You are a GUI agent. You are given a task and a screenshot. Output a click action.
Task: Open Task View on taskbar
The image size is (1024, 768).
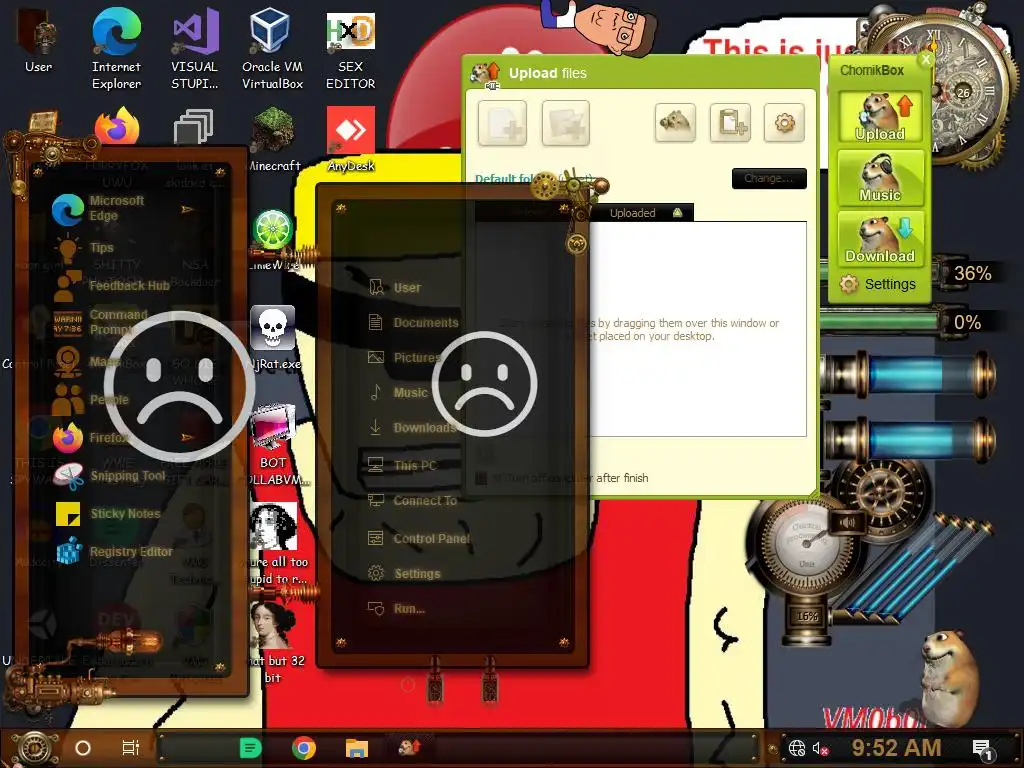[131, 748]
